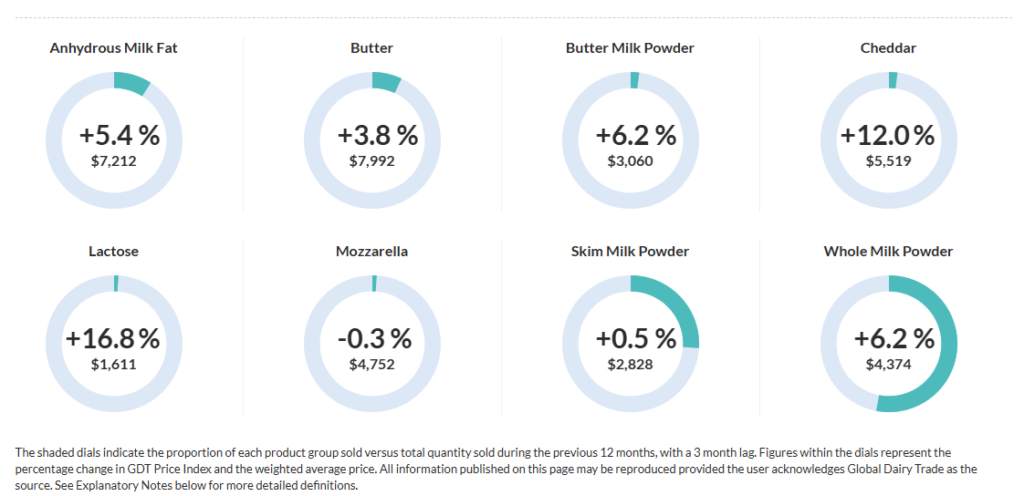Click the +5.4 % Anhydrous Milk Fat figure

(114, 135)
